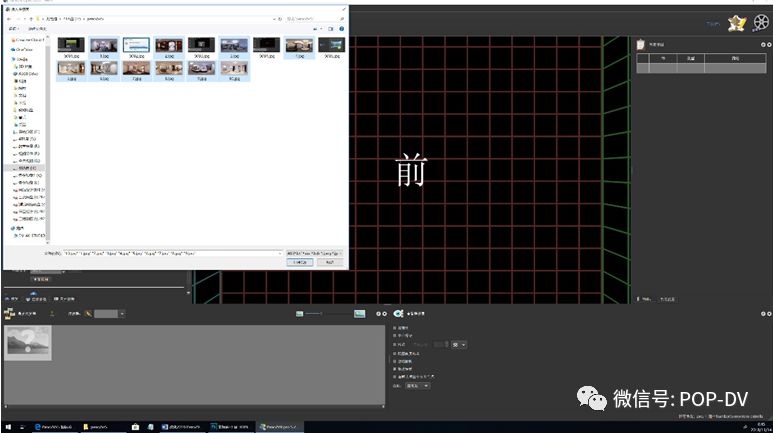Open the blue help icon in file dialog

pos(341,29)
